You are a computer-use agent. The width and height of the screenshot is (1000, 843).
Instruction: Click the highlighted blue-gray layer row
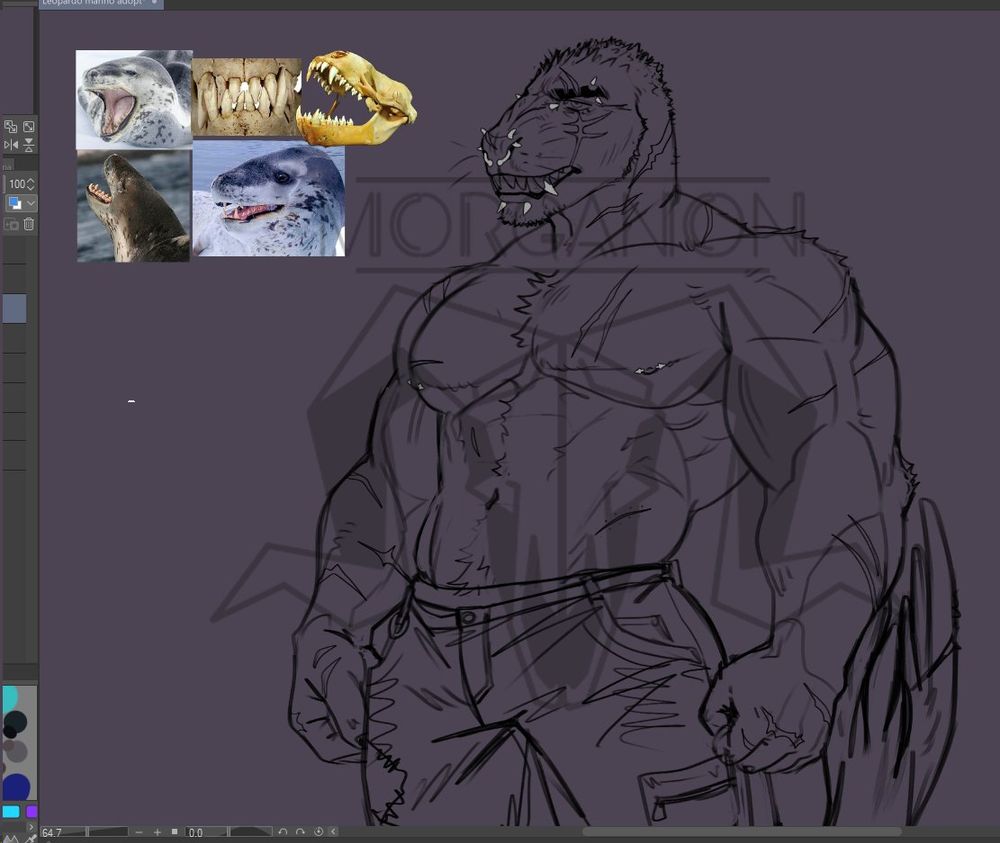14,309
